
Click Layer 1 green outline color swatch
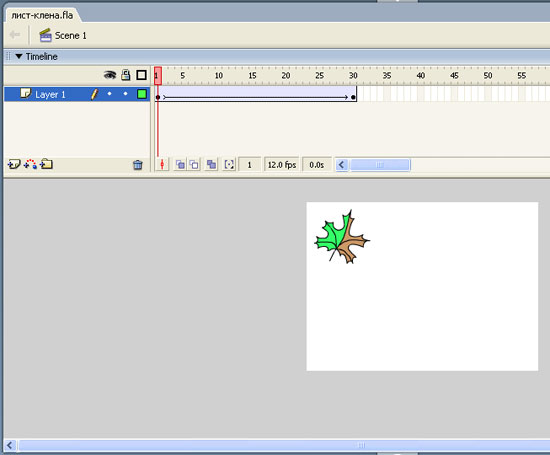click(142, 94)
